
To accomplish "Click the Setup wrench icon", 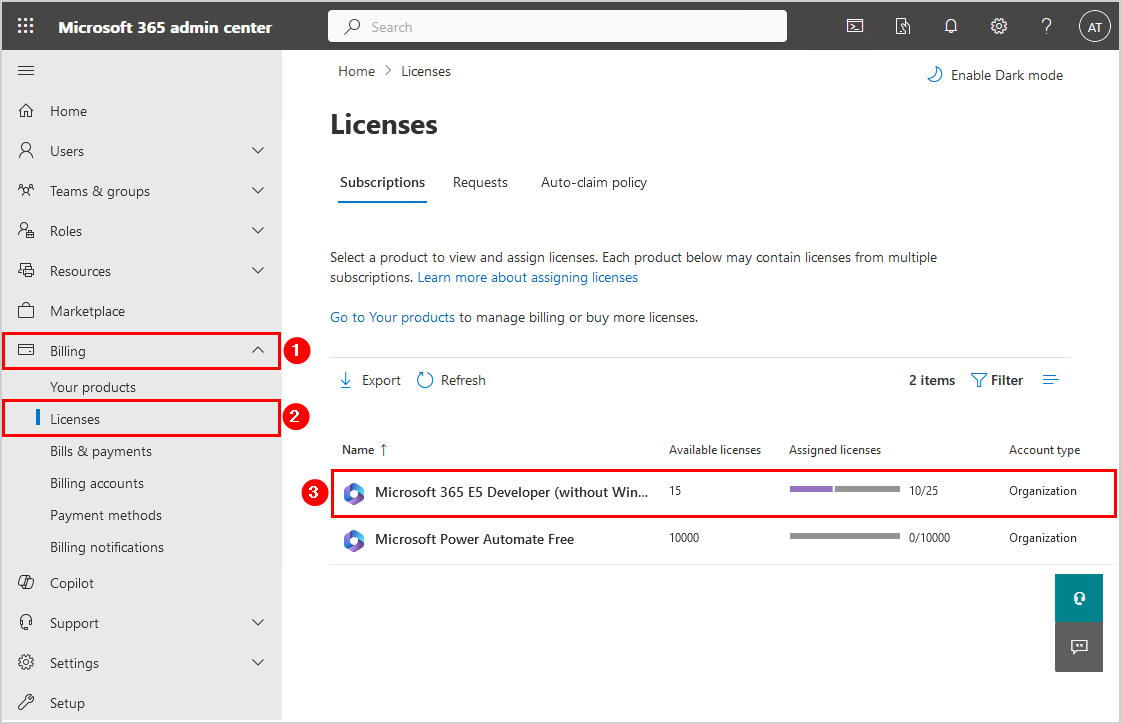I will (26, 703).
